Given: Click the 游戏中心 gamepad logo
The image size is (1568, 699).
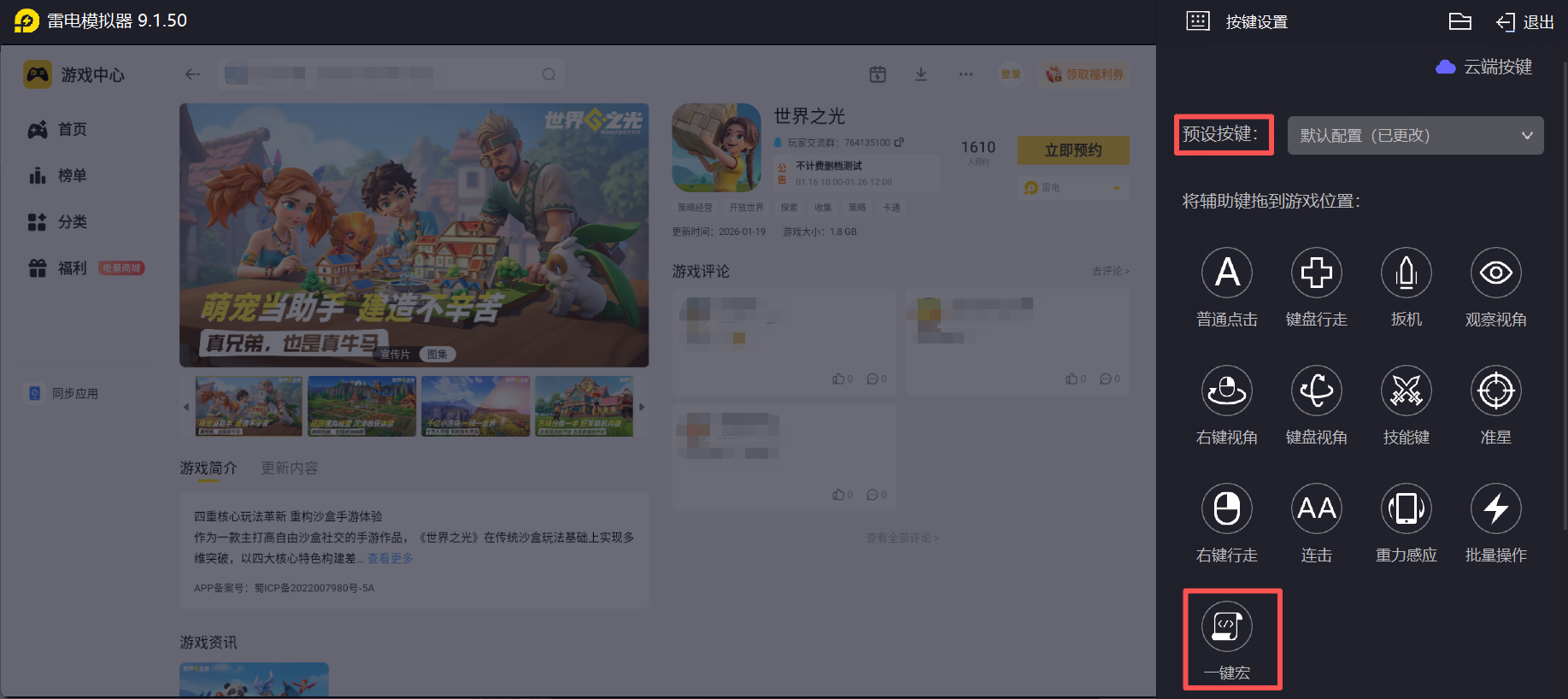Looking at the screenshot, I should [x=38, y=74].
